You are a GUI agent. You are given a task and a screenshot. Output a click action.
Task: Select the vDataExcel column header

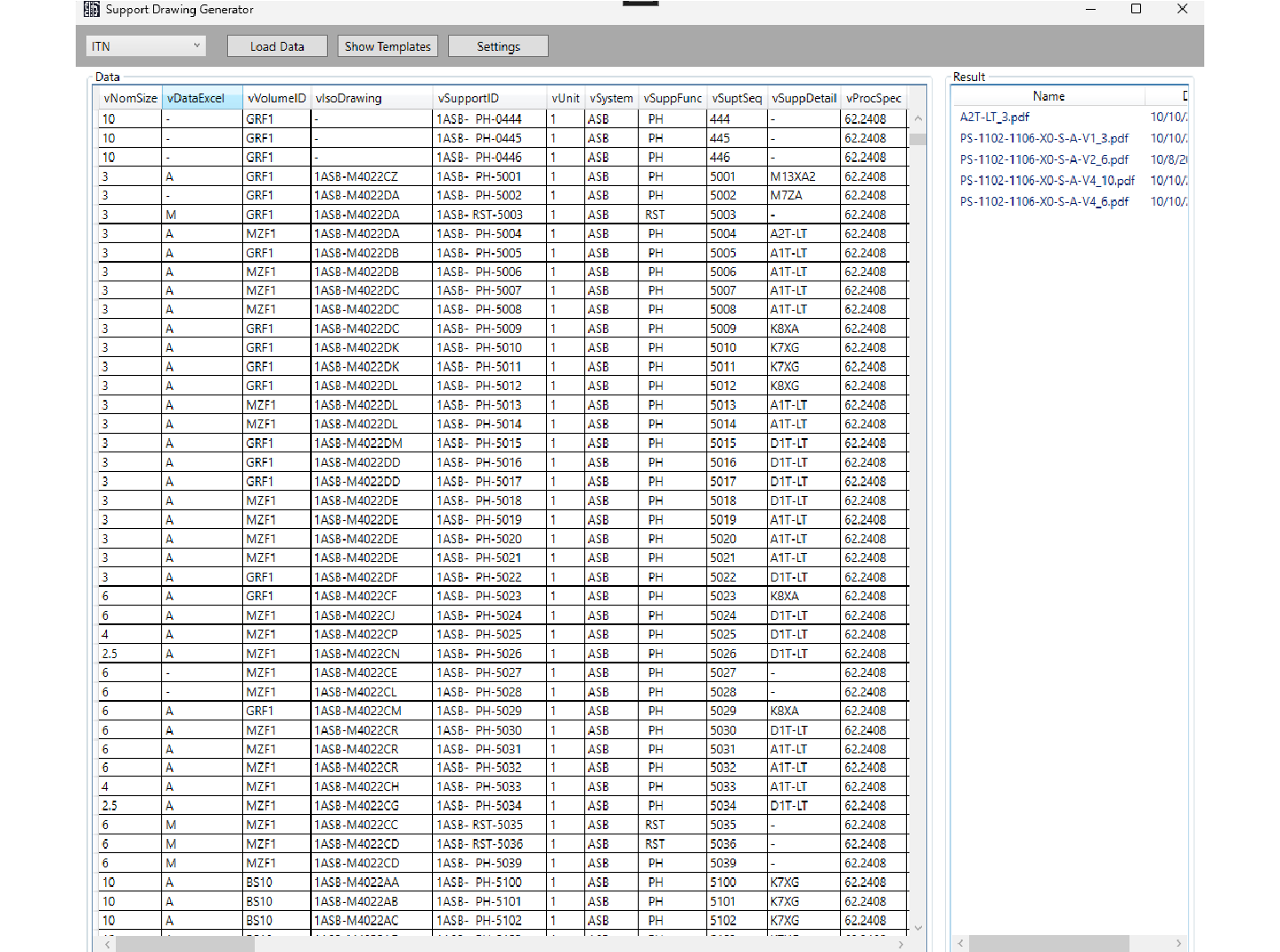click(202, 98)
